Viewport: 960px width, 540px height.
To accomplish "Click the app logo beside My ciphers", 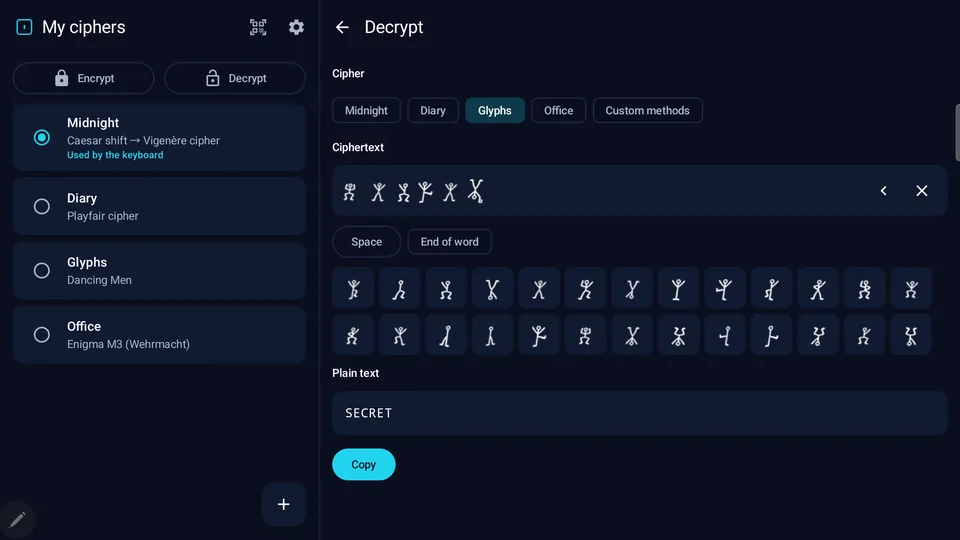I will pyautogui.click(x=24, y=27).
